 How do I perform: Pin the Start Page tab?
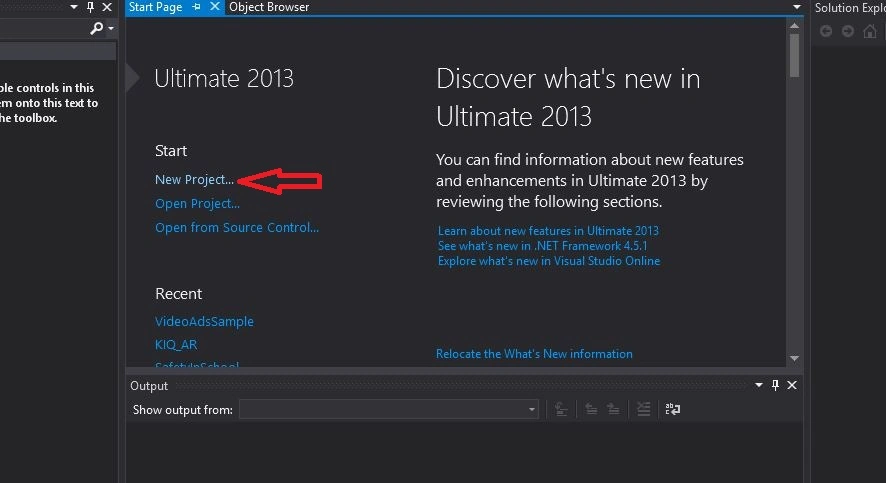197,7
